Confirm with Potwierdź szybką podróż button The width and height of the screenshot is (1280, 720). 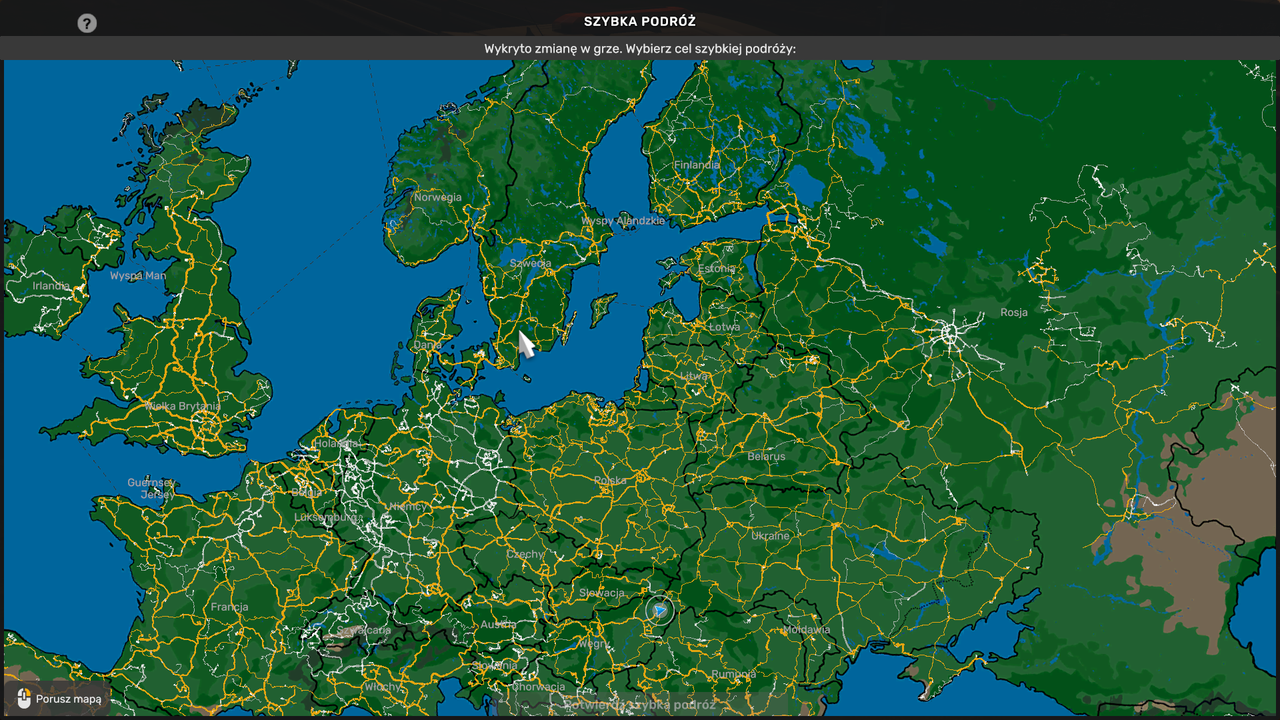(640, 704)
